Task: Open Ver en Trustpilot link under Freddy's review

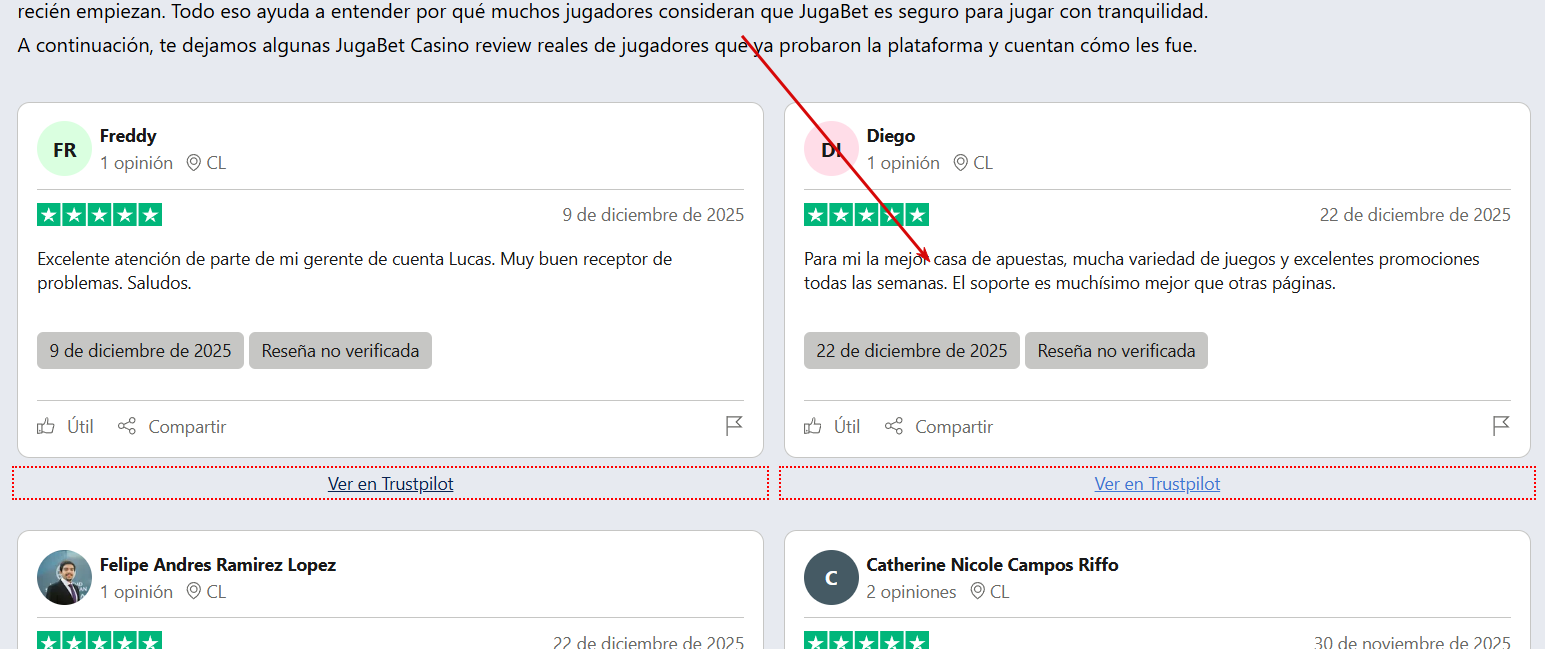Action: click(x=390, y=484)
